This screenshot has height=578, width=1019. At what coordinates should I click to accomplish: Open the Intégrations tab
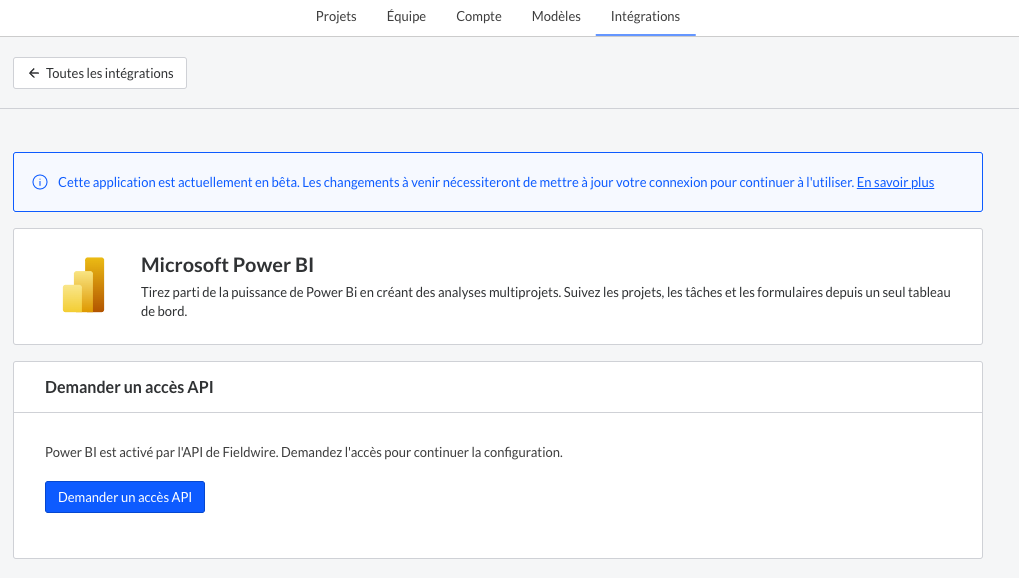point(645,16)
